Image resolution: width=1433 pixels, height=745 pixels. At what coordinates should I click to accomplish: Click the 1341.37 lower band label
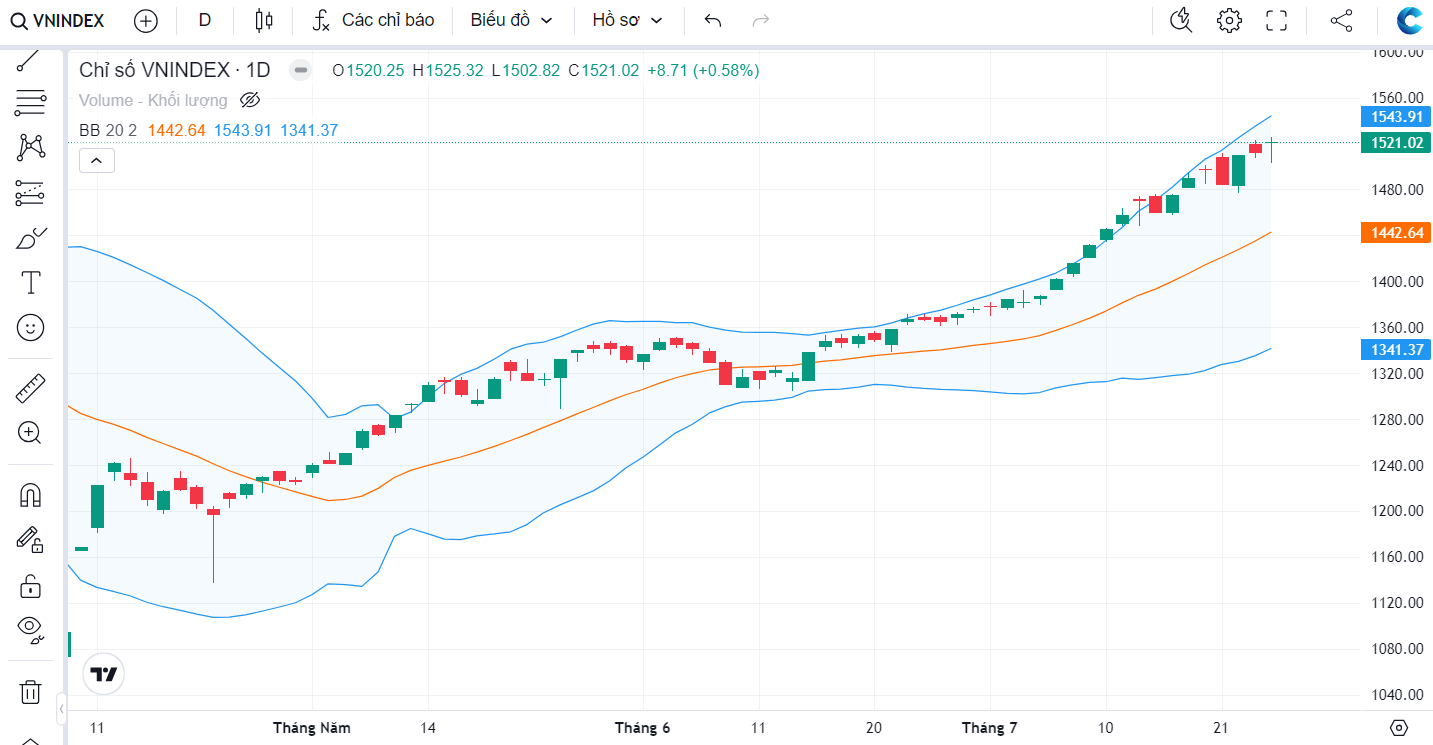1395,349
